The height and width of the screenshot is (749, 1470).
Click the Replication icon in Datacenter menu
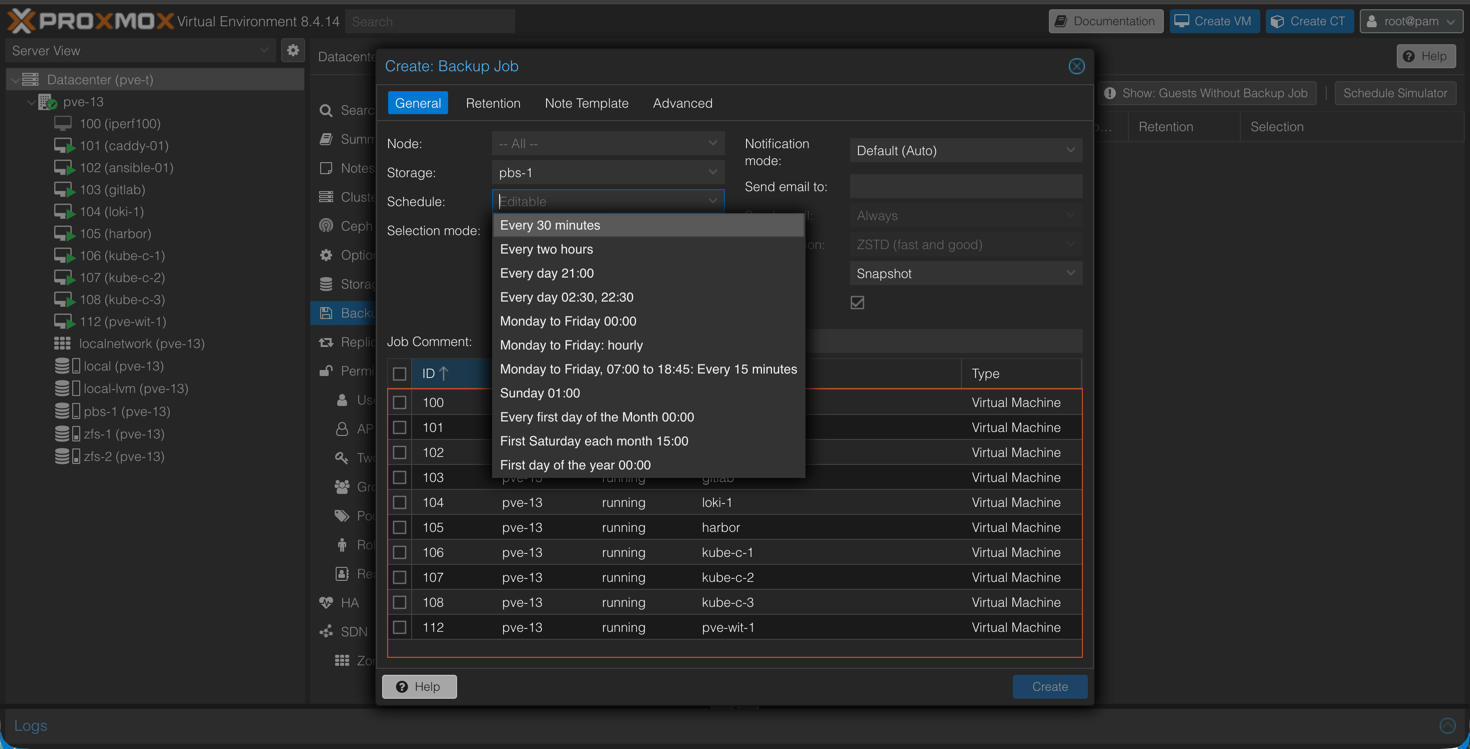(326, 342)
